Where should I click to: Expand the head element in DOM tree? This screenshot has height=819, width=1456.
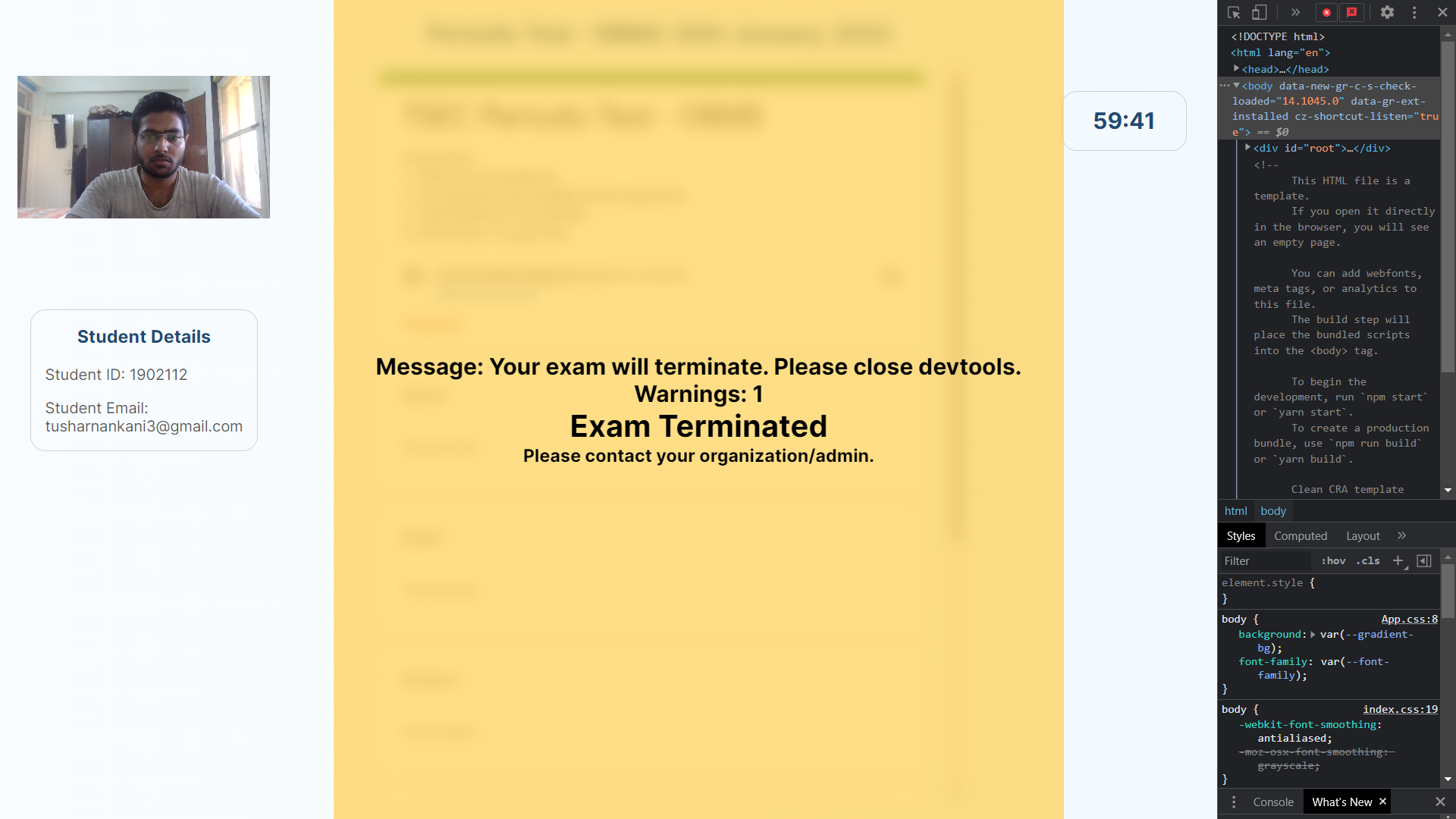(1237, 68)
